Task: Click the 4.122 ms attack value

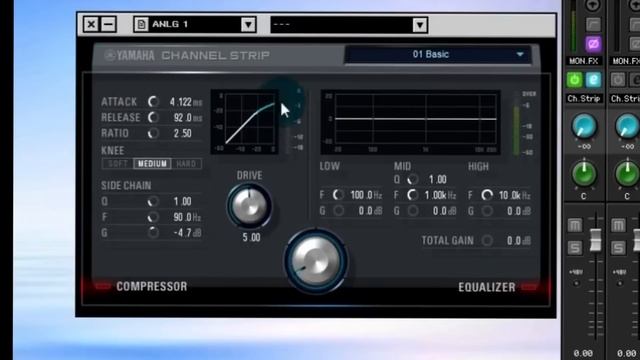Action: point(186,102)
